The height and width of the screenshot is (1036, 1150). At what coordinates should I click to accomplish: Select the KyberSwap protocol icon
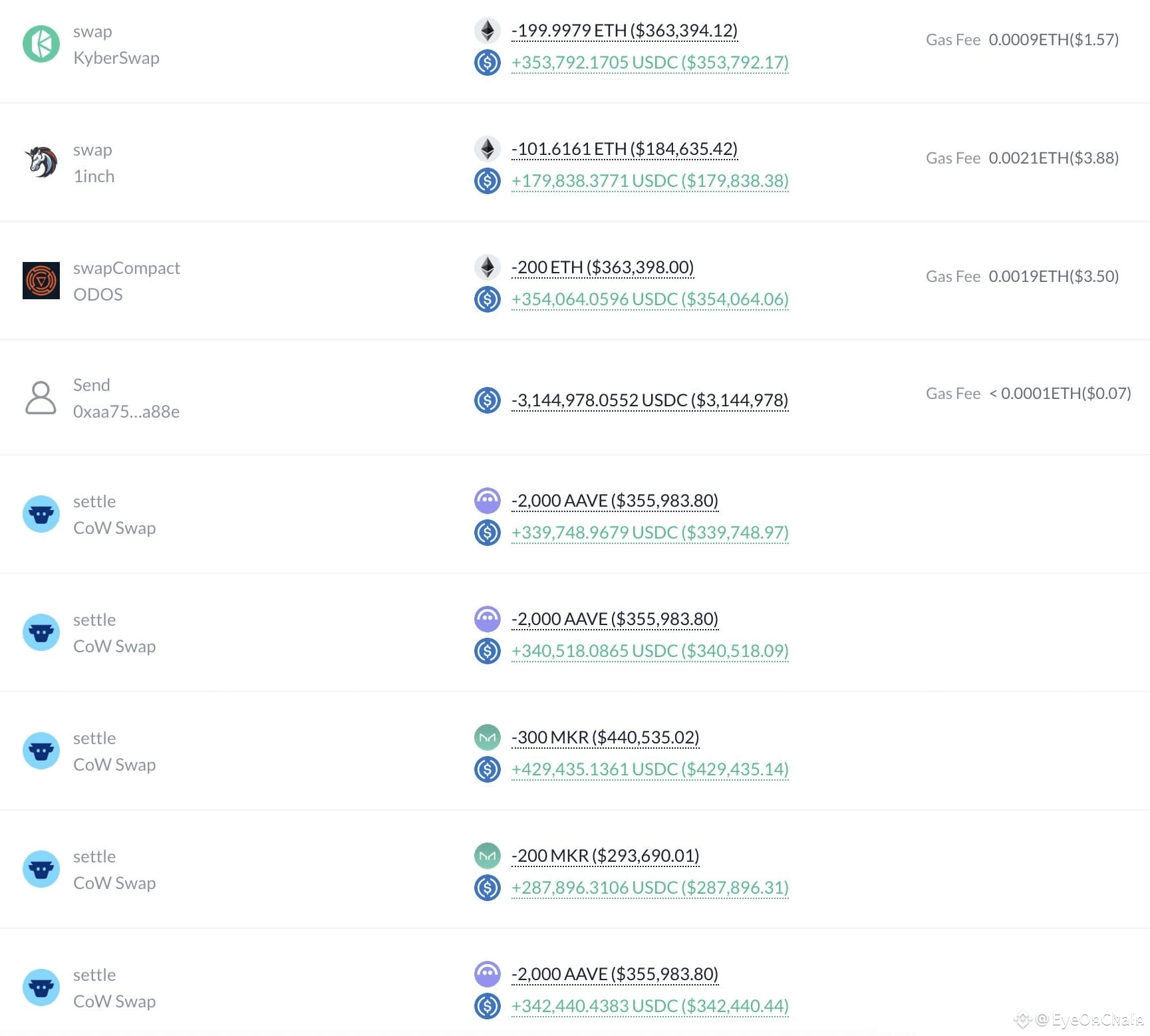click(x=41, y=44)
